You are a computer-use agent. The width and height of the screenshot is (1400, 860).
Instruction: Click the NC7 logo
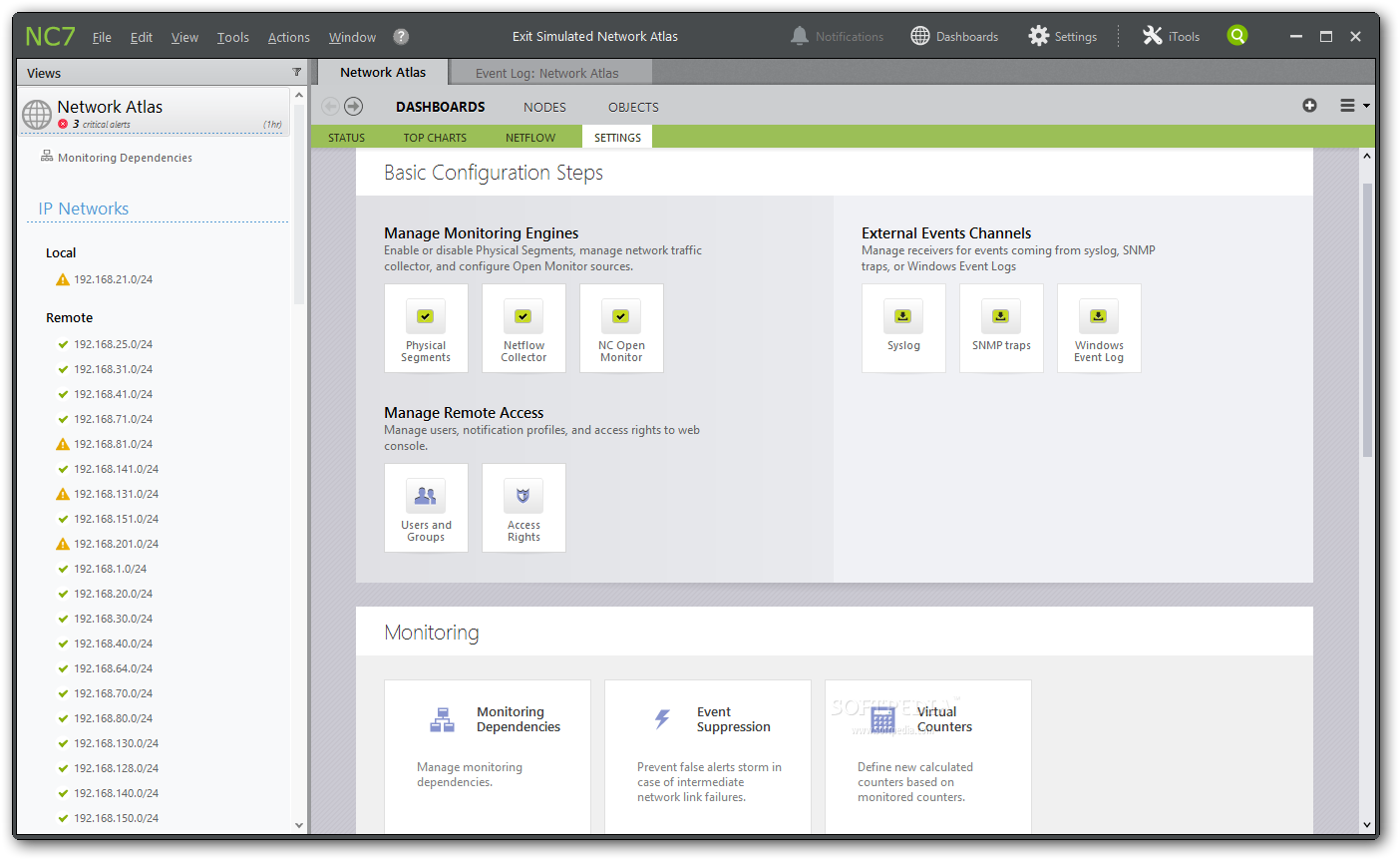50,37
